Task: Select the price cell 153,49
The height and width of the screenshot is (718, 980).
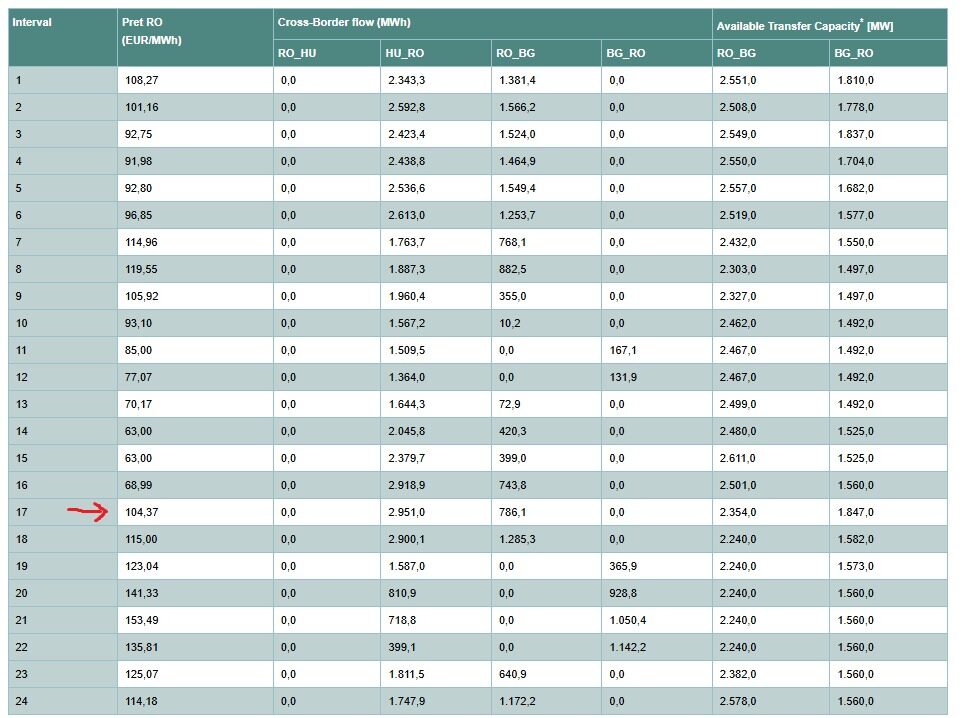Action: click(142, 620)
